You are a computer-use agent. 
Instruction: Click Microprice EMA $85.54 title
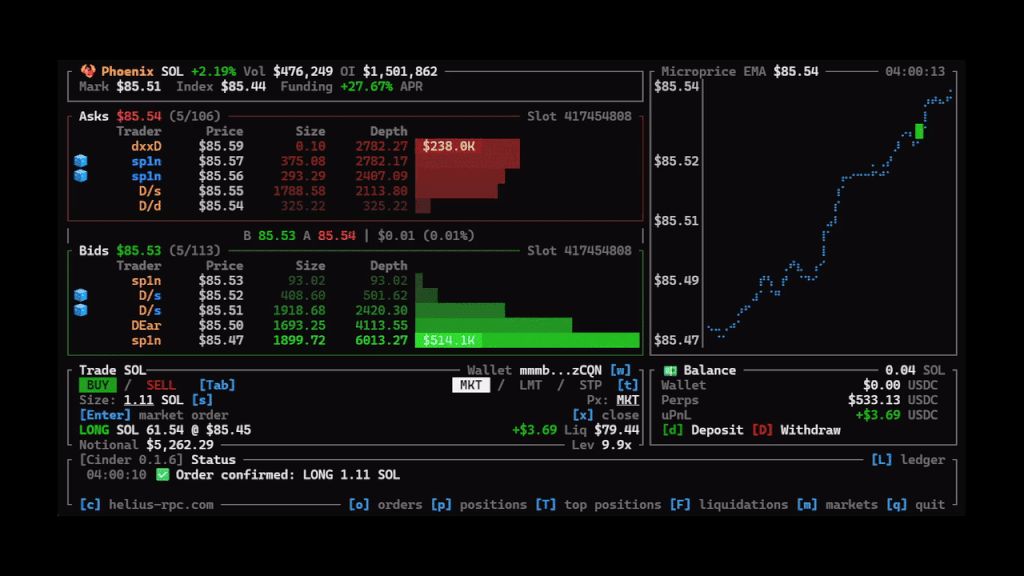739,71
